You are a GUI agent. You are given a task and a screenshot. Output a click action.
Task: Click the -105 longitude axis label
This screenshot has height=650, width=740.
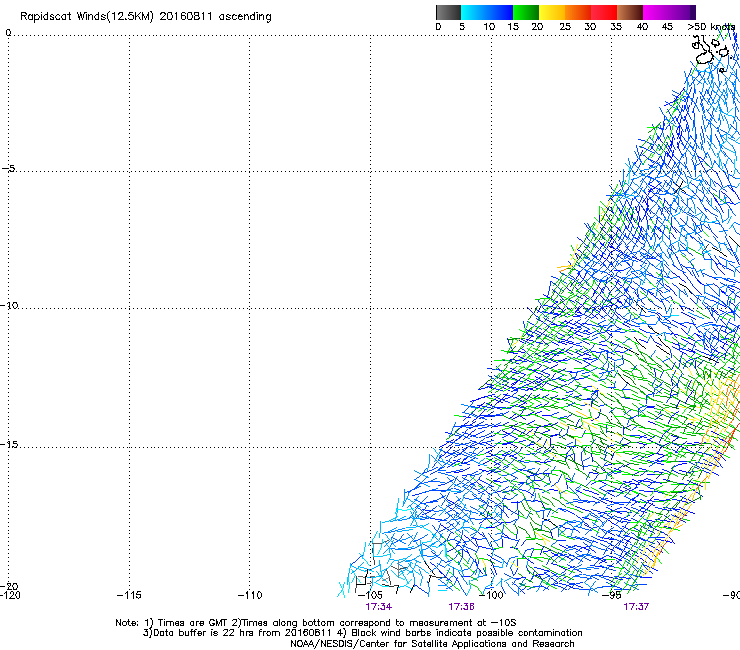[x=370, y=595]
